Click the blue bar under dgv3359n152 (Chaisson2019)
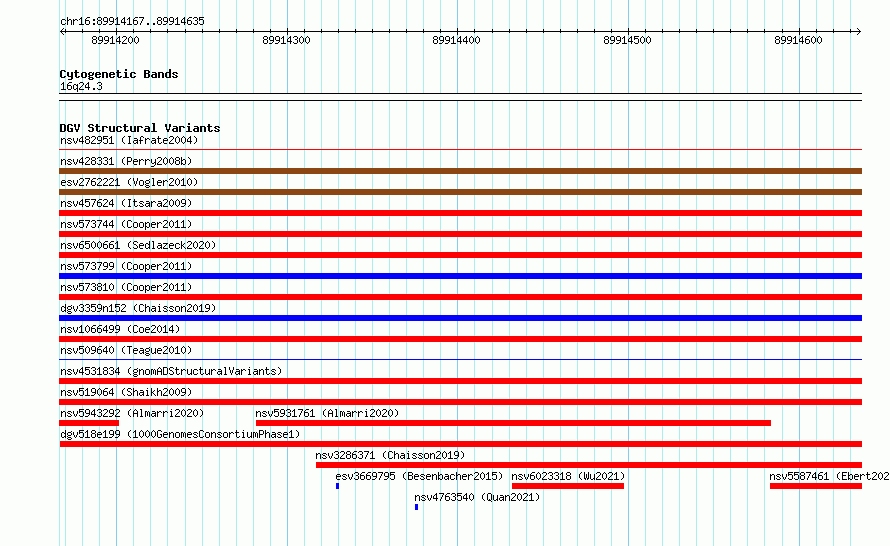The image size is (890, 546). 460,318
